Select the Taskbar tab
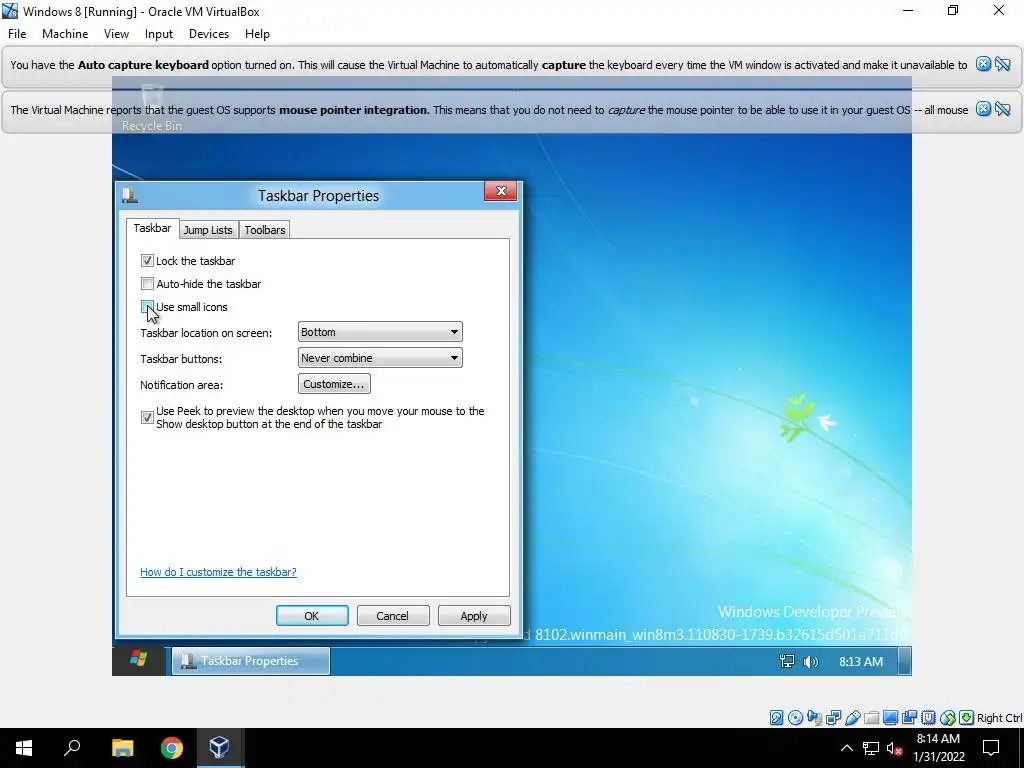The height and width of the screenshot is (768, 1024). pyautogui.click(x=152, y=228)
